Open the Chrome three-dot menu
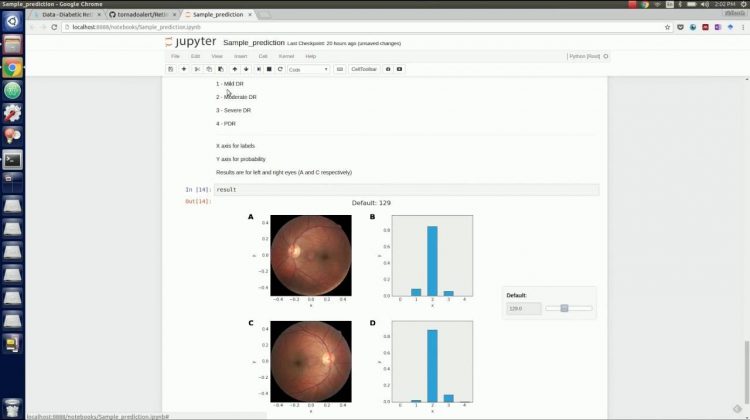 743,27
